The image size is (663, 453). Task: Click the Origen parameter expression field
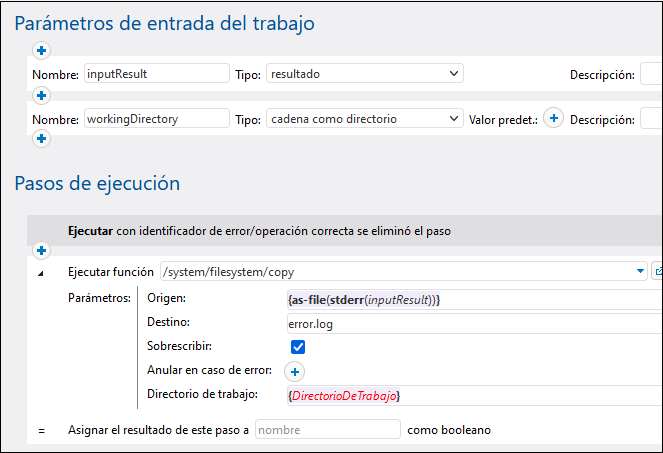[x=472, y=299]
